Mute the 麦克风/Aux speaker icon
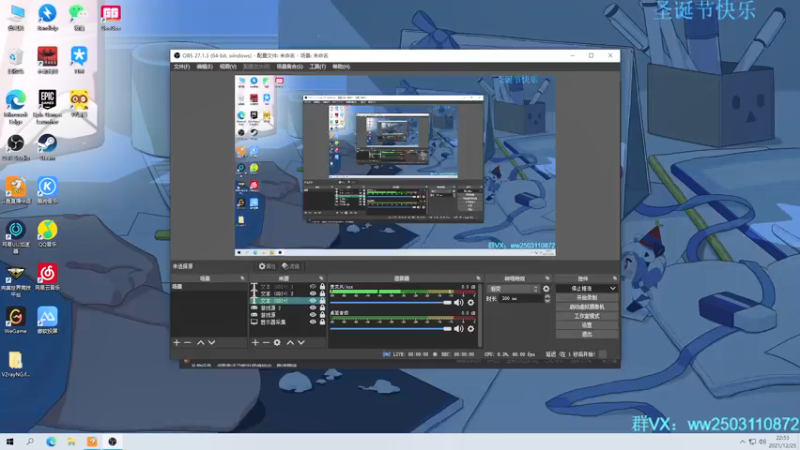The width and height of the screenshot is (800, 450). click(x=459, y=303)
